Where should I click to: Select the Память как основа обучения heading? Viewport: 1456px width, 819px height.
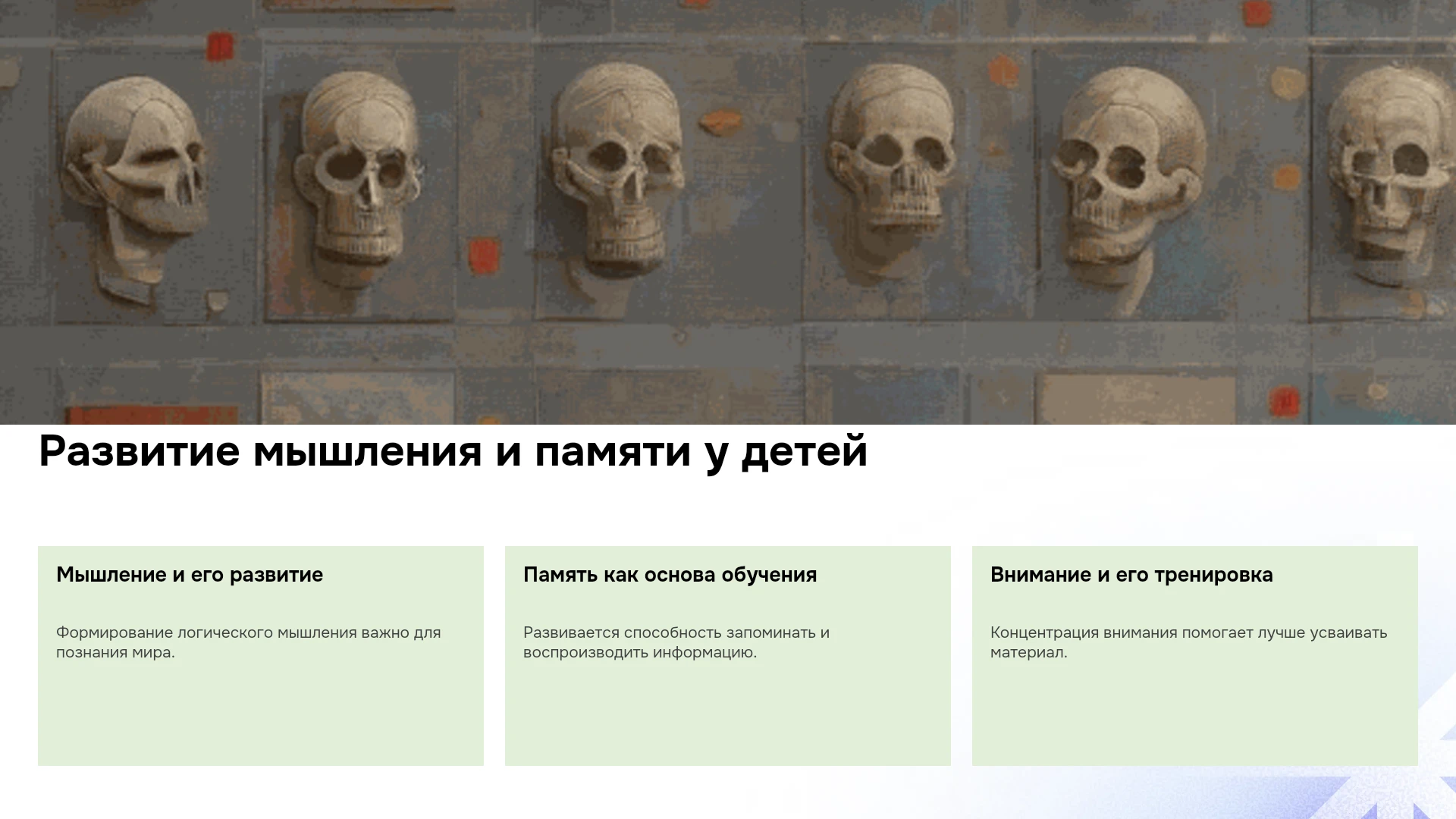(x=670, y=575)
